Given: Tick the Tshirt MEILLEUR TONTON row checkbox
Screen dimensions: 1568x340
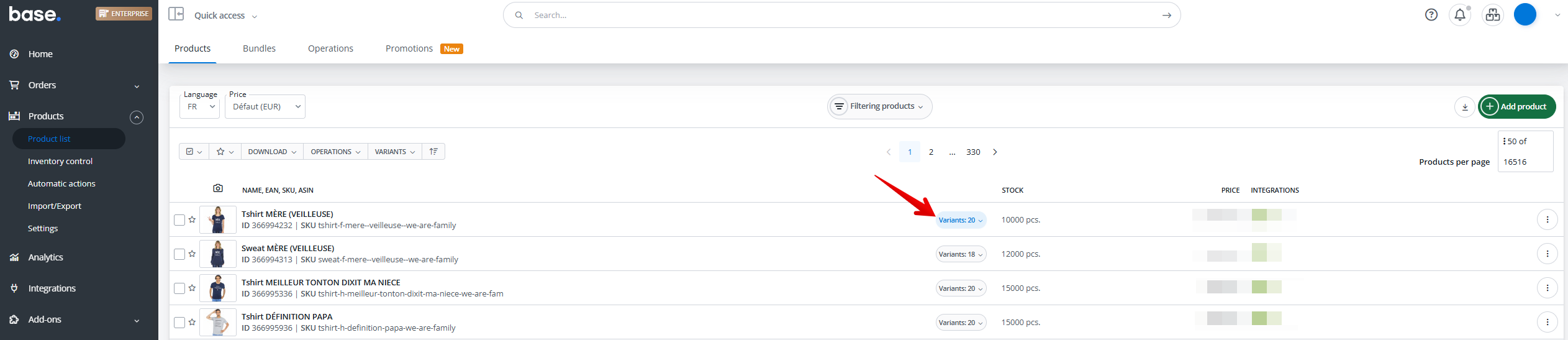Looking at the screenshot, I should [x=179, y=288].
